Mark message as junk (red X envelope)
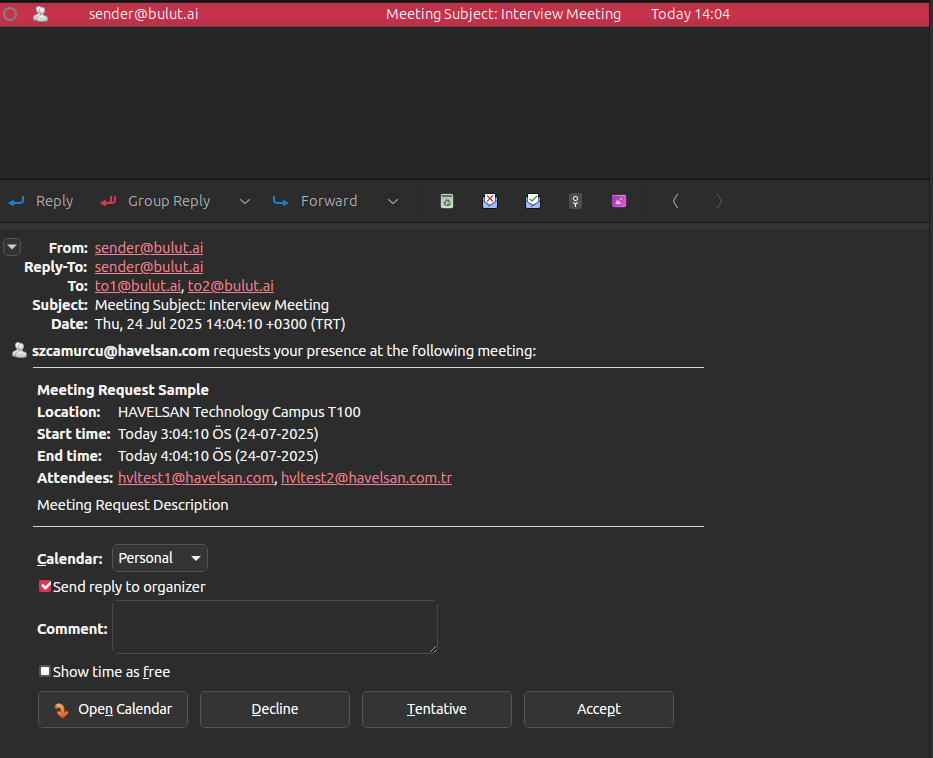933x758 pixels. pos(490,201)
